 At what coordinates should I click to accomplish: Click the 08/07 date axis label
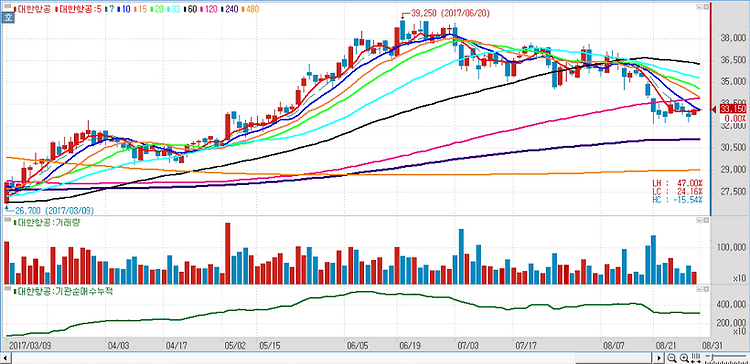[614, 345]
